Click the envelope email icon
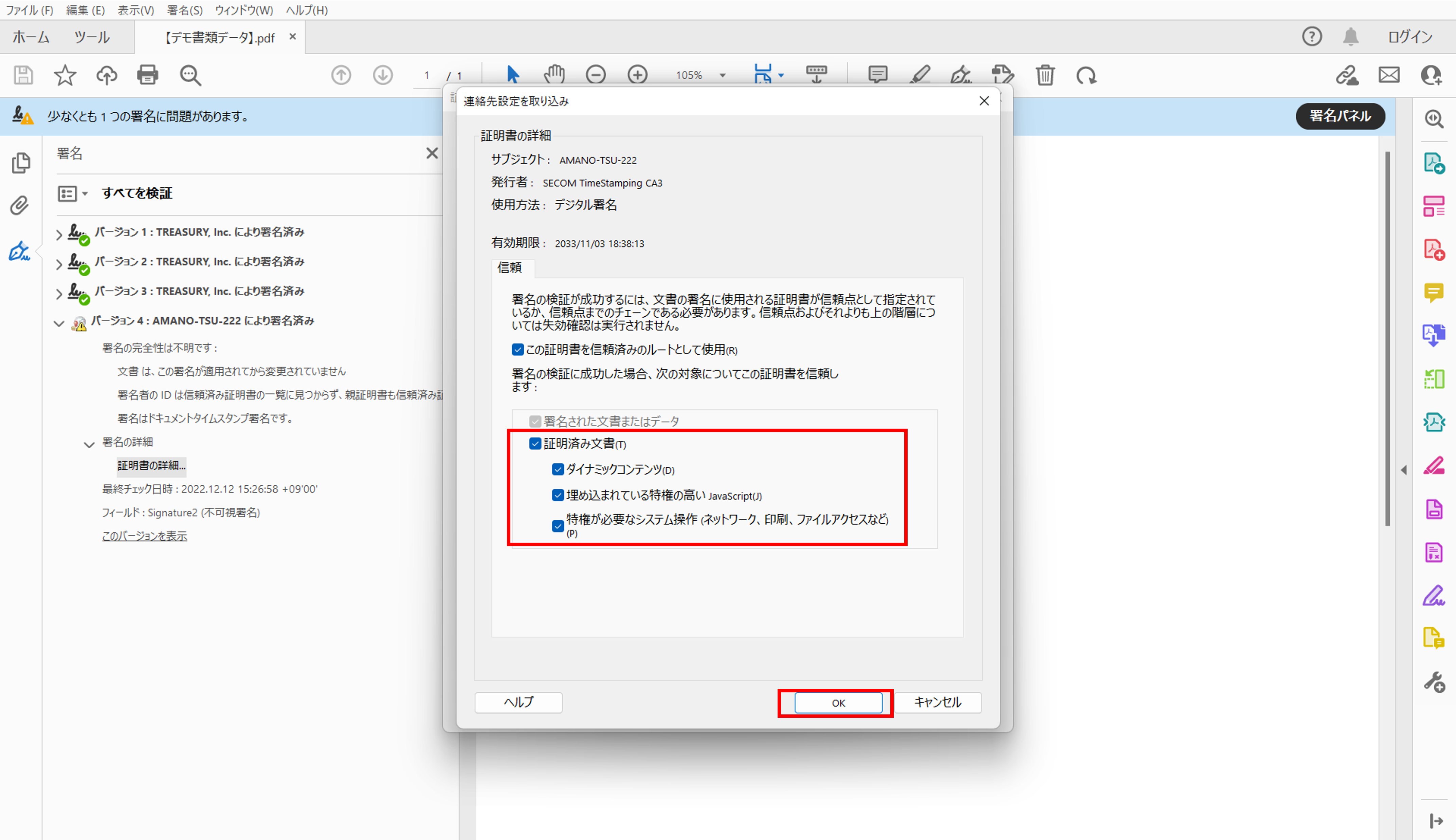The width and height of the screenshot is (1456, 840). tap(1389, 75)
